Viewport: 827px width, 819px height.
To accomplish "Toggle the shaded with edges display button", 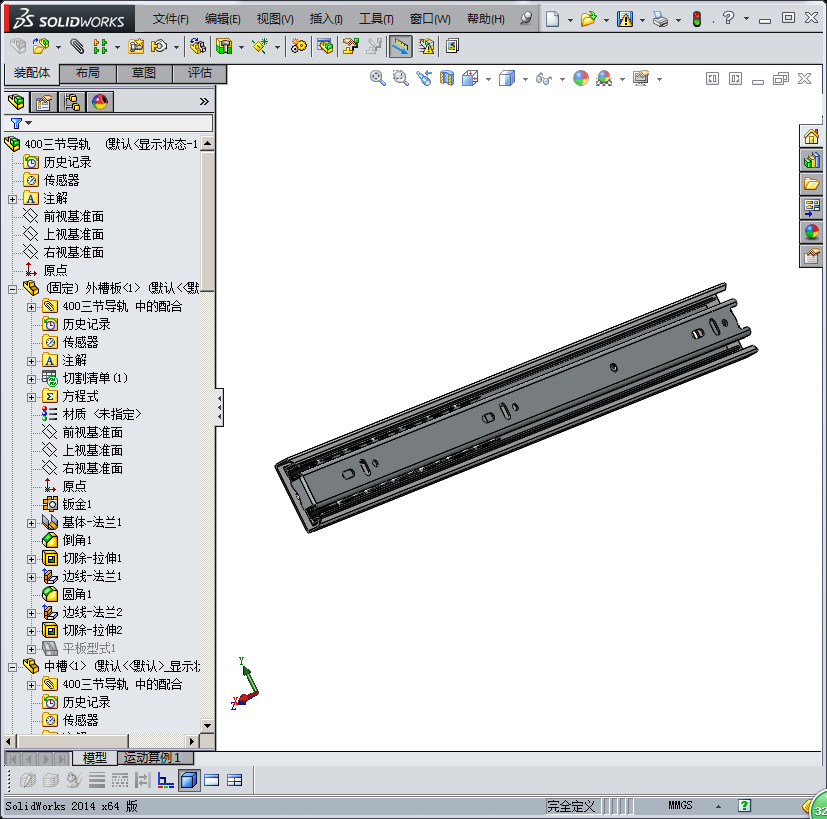I will click(189, 780).
